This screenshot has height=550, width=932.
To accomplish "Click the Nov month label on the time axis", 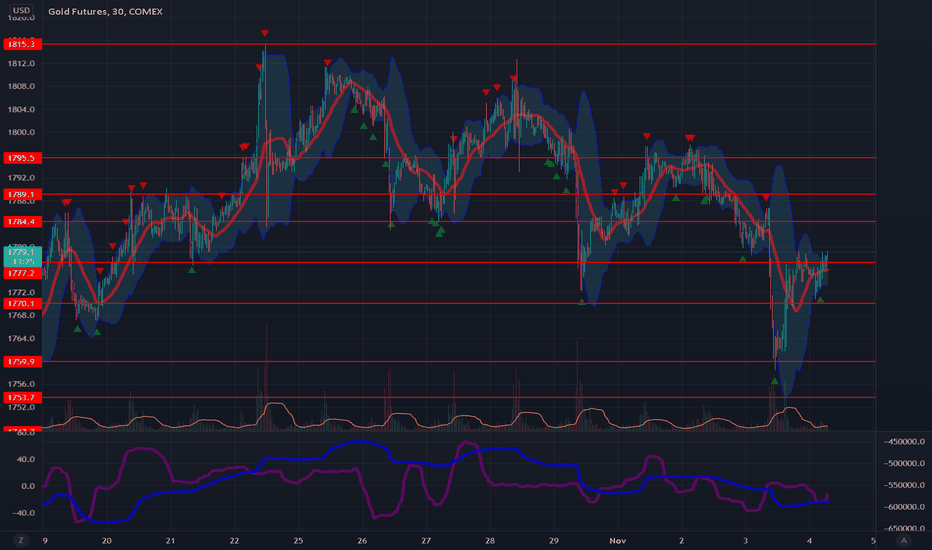I will coord(618,540).
